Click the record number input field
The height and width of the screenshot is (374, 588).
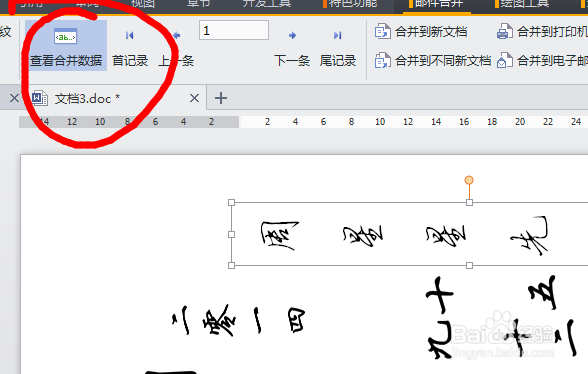[x=234, y=30]
